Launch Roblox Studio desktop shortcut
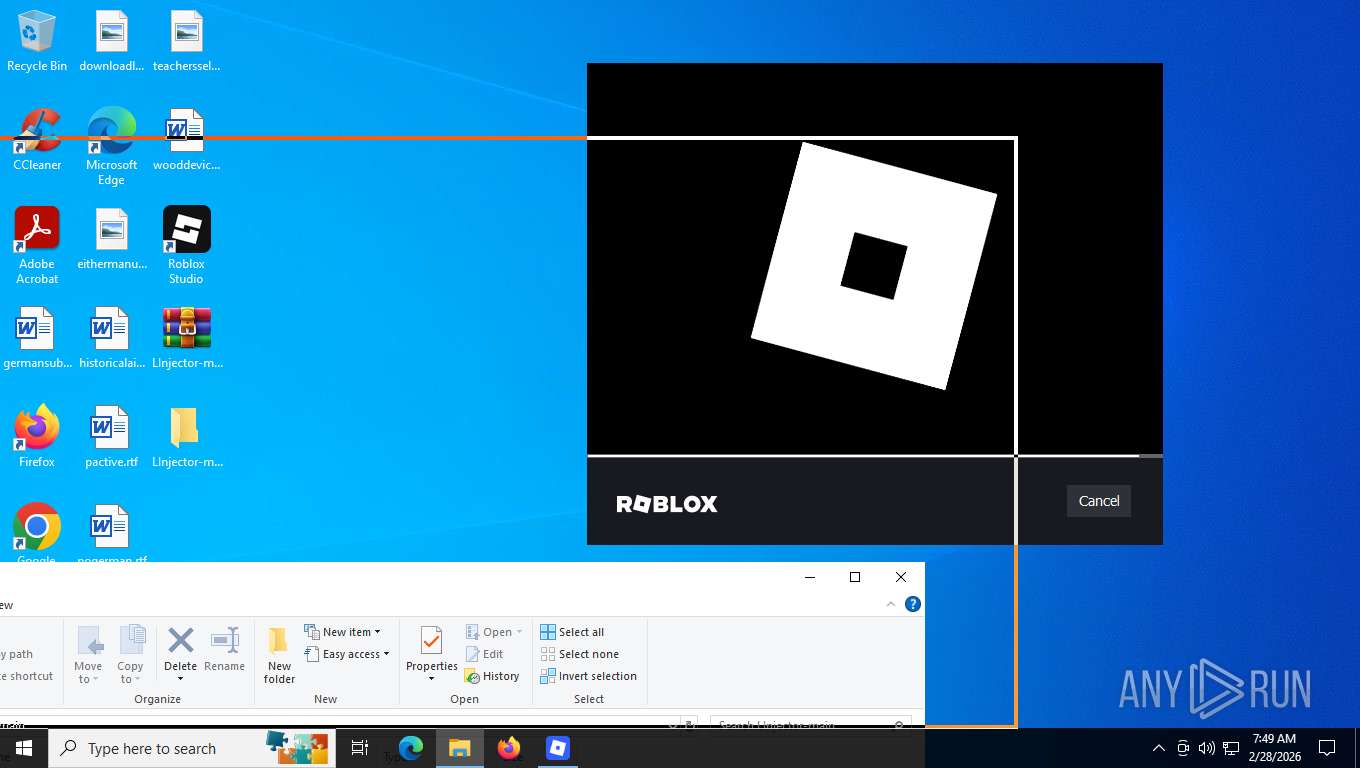1360x768 pixels. tap(186, 245)
